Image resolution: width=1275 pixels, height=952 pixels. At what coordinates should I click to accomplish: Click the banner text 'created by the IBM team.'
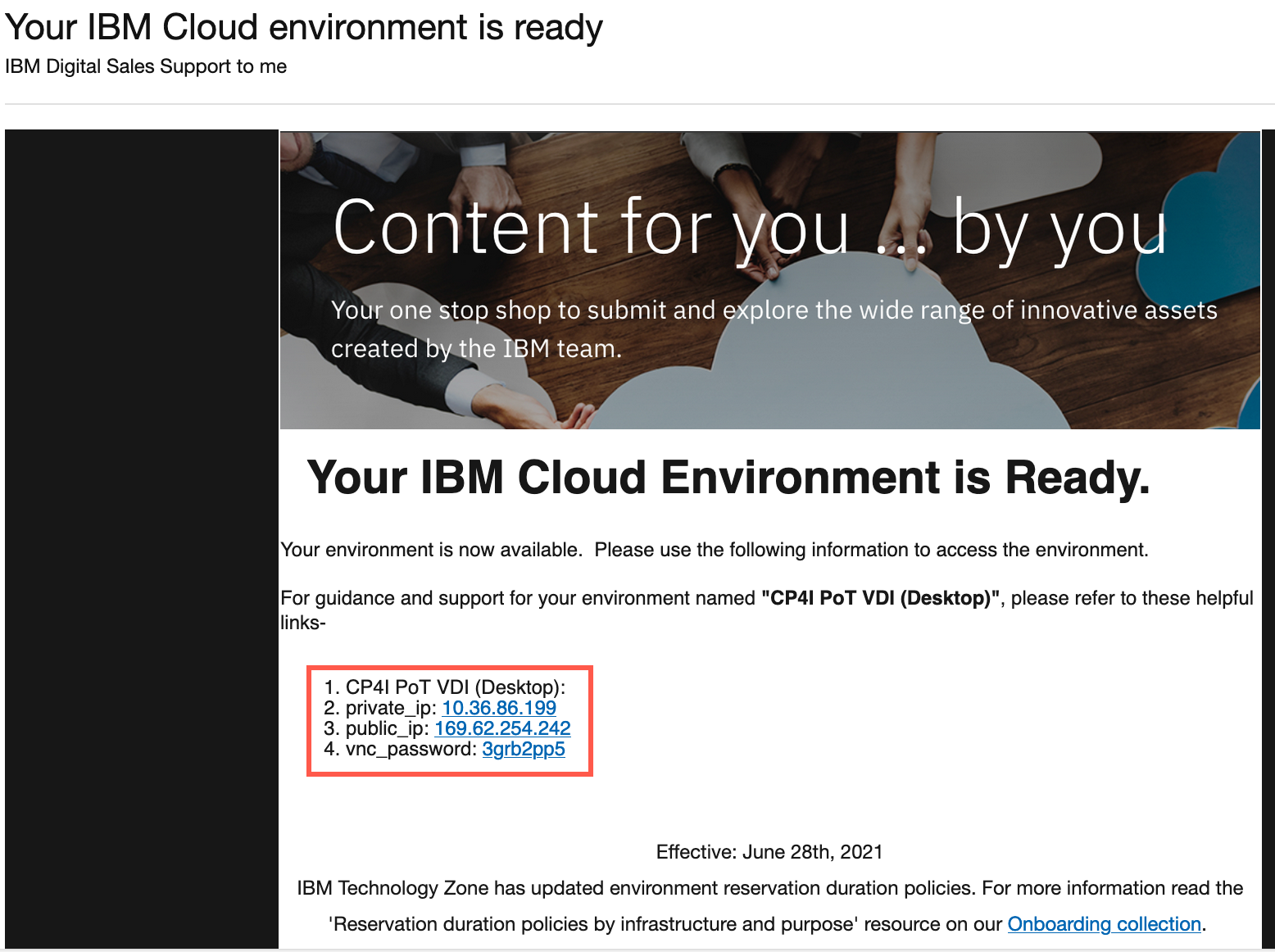click(476, 349)
